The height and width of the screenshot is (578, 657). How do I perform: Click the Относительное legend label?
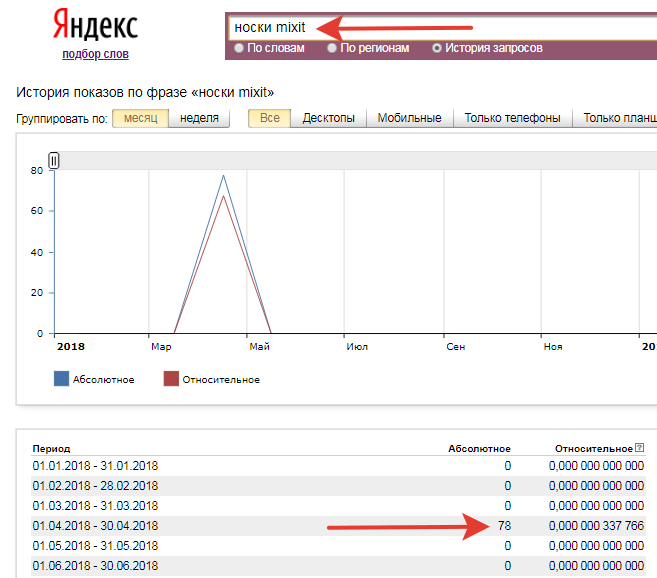(221, 380)
